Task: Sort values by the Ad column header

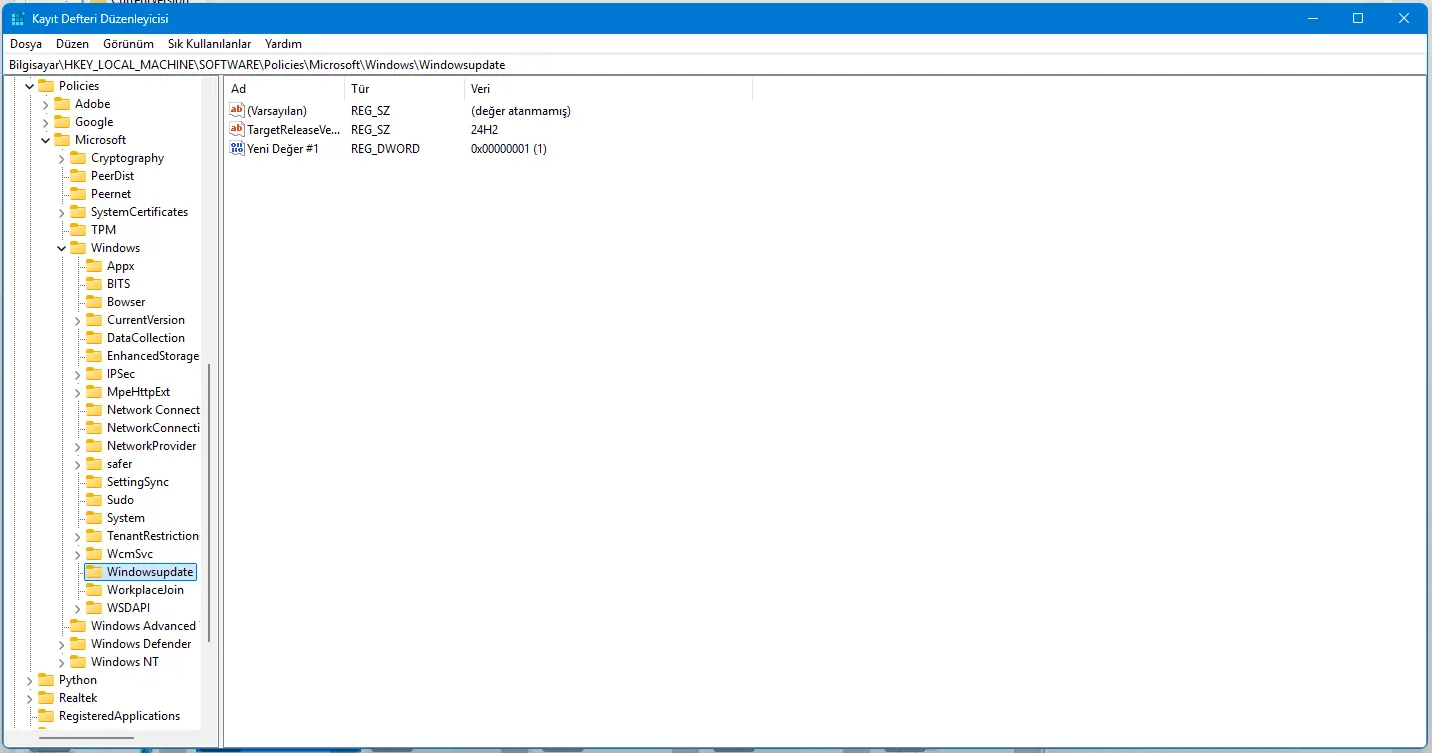Action: click(284, 89)
